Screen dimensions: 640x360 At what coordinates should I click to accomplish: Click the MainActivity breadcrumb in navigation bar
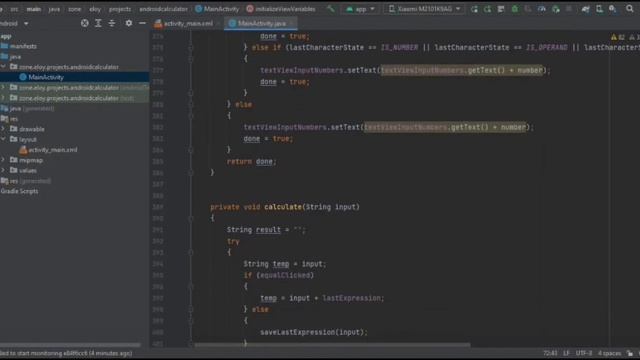click(x=217, y=9)
